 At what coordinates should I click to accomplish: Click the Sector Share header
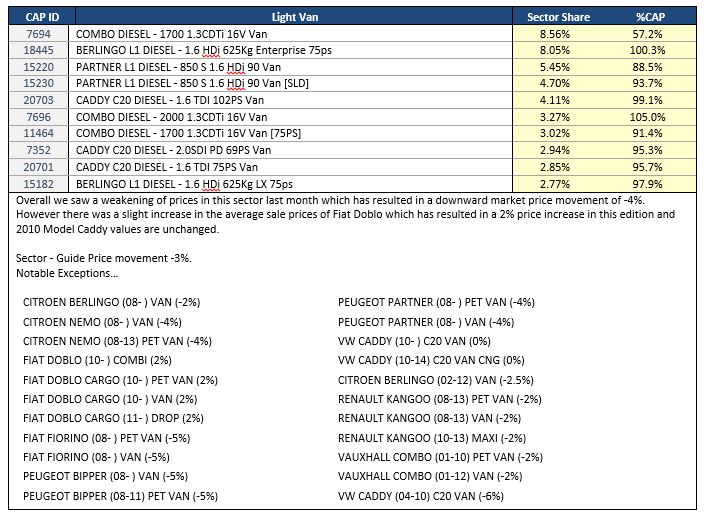tap(558, 17)
